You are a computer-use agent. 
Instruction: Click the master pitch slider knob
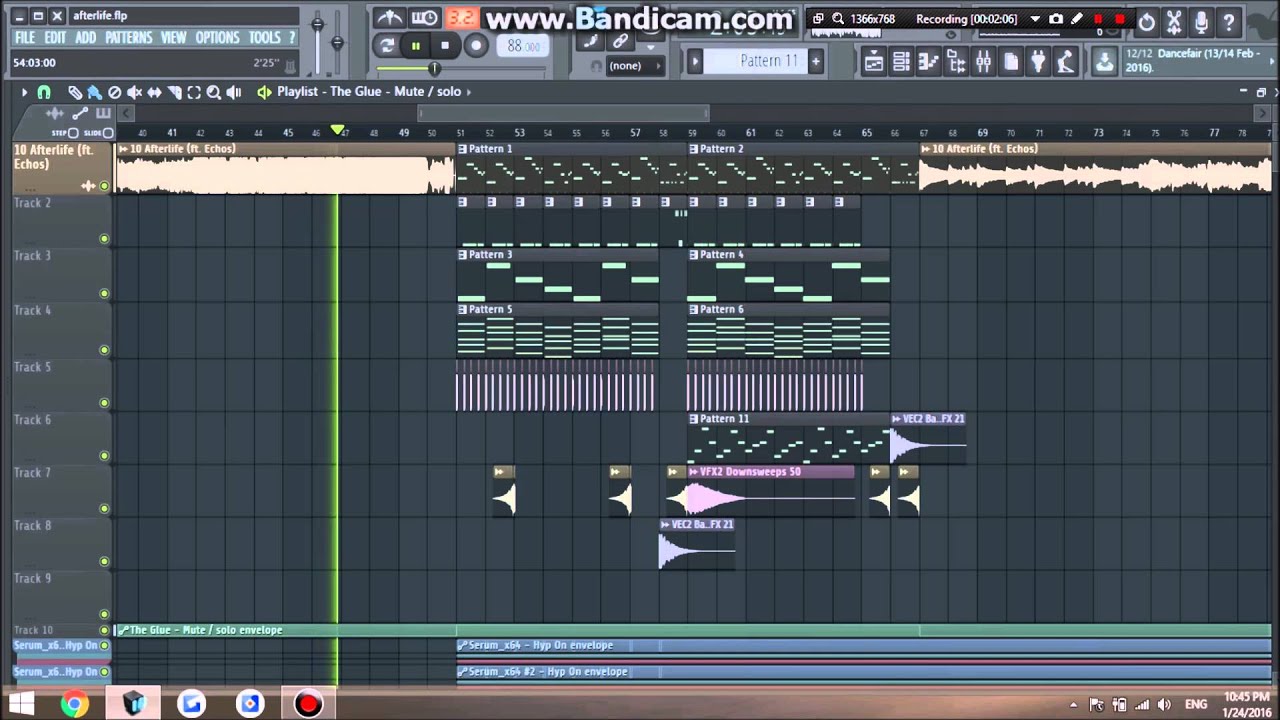[x=337, y=42]
